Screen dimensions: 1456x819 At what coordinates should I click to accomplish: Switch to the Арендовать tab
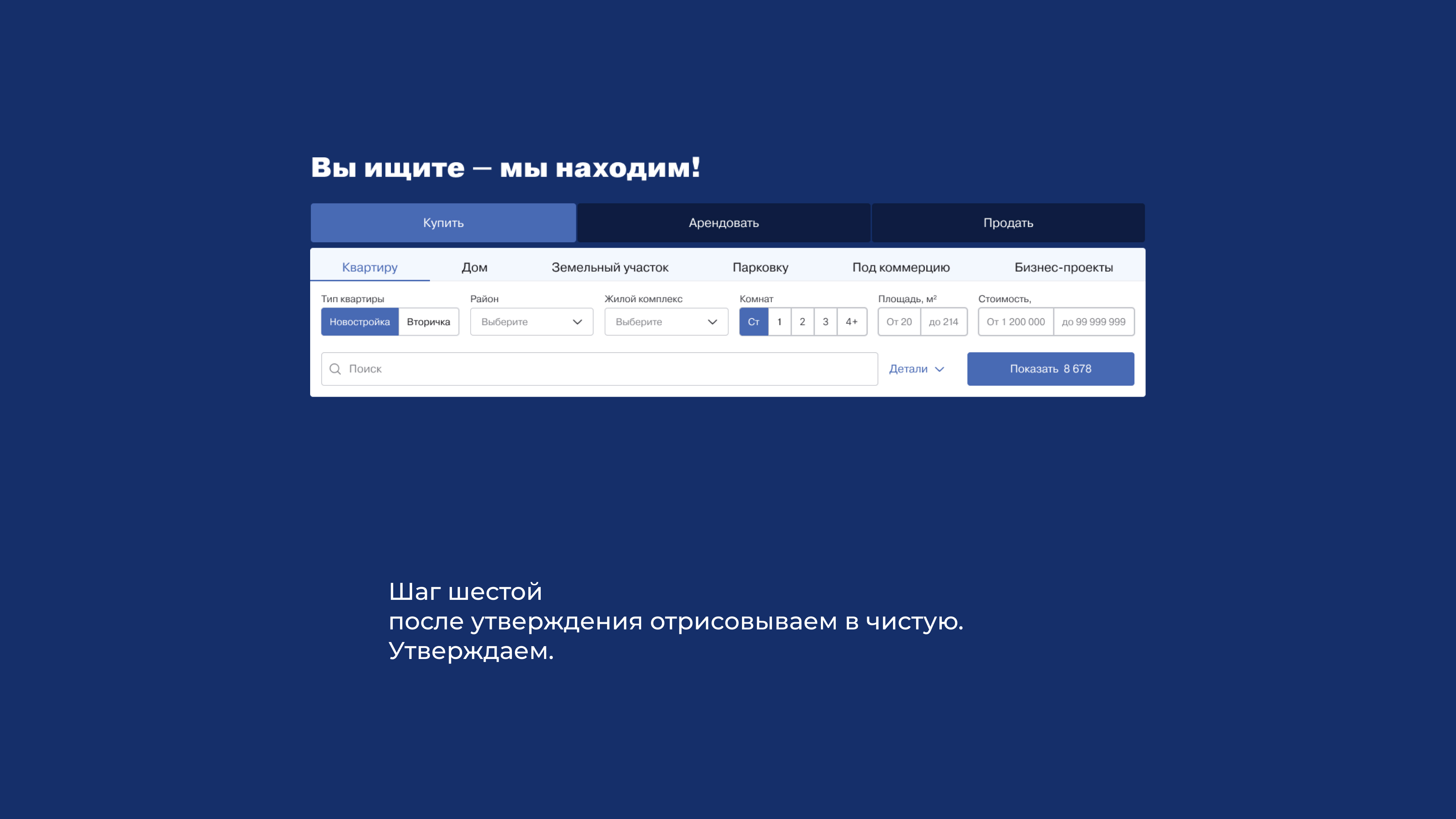click(x=723, y=223)
